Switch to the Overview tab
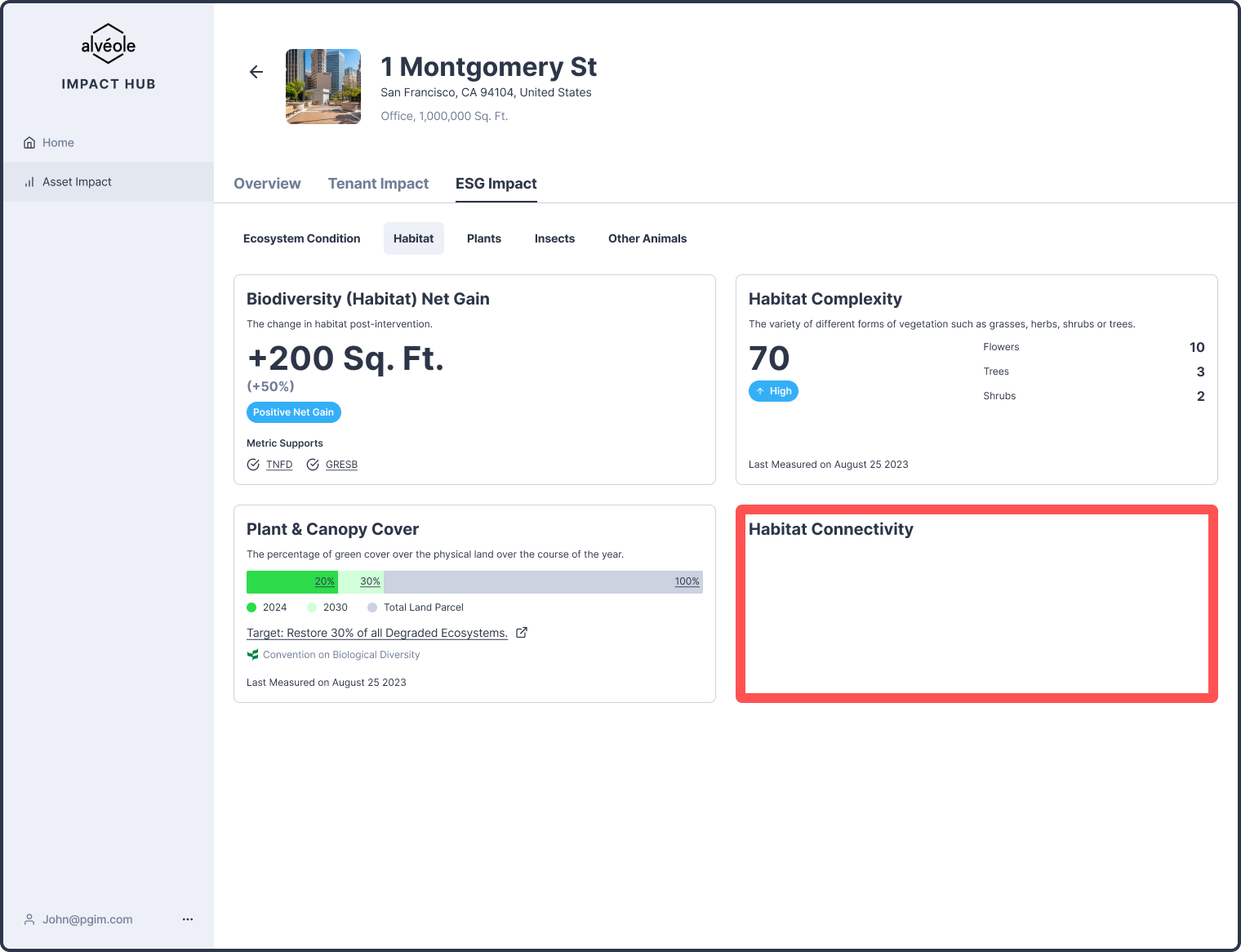1241x952 pixels. 267,184
